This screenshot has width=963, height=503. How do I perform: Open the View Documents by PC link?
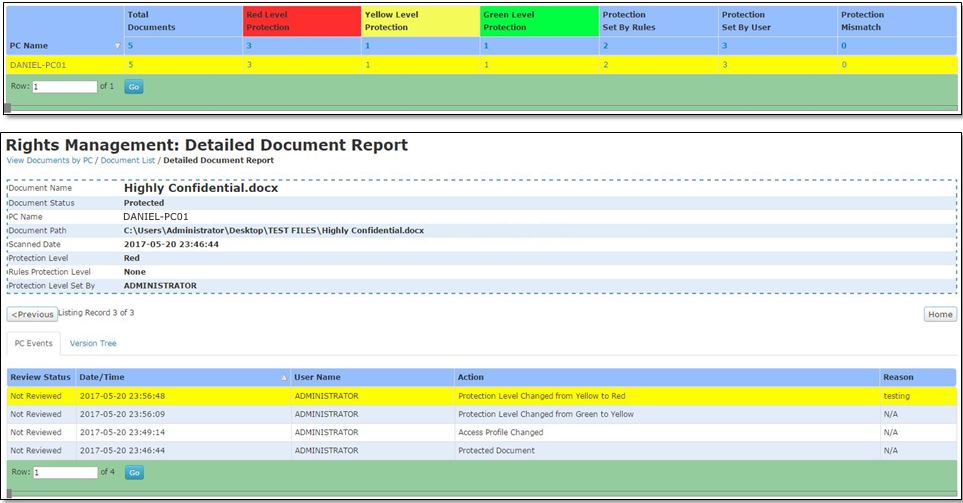point(50,160)
